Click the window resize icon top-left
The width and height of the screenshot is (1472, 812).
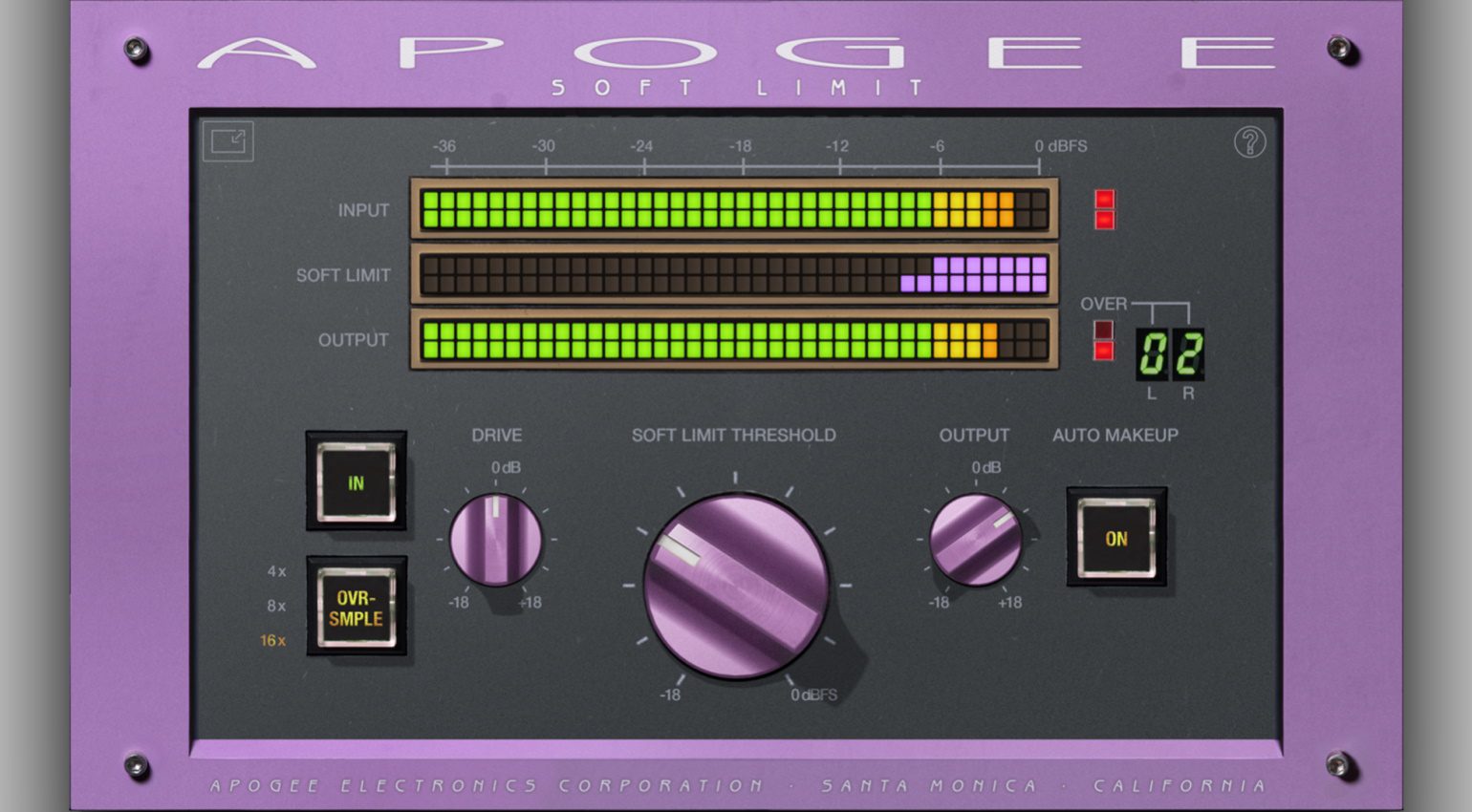click(227, 140)
